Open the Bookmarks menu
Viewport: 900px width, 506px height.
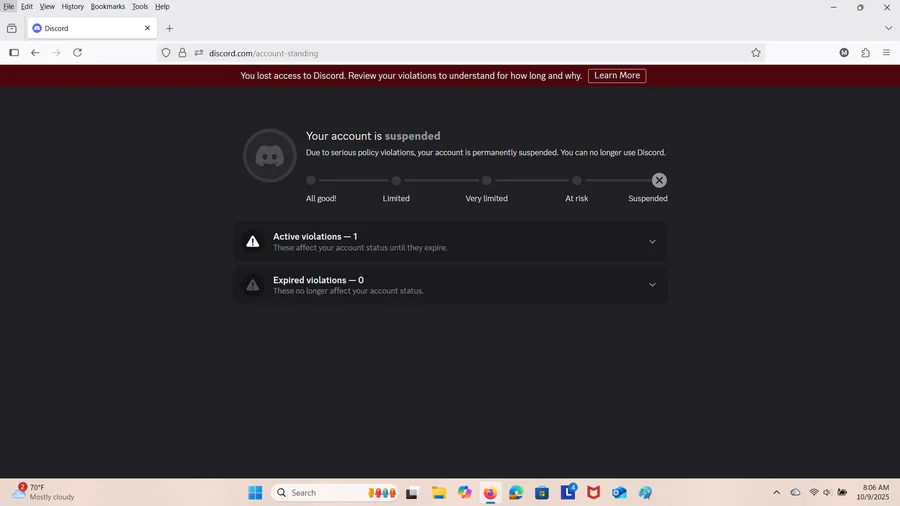(108, 6)
